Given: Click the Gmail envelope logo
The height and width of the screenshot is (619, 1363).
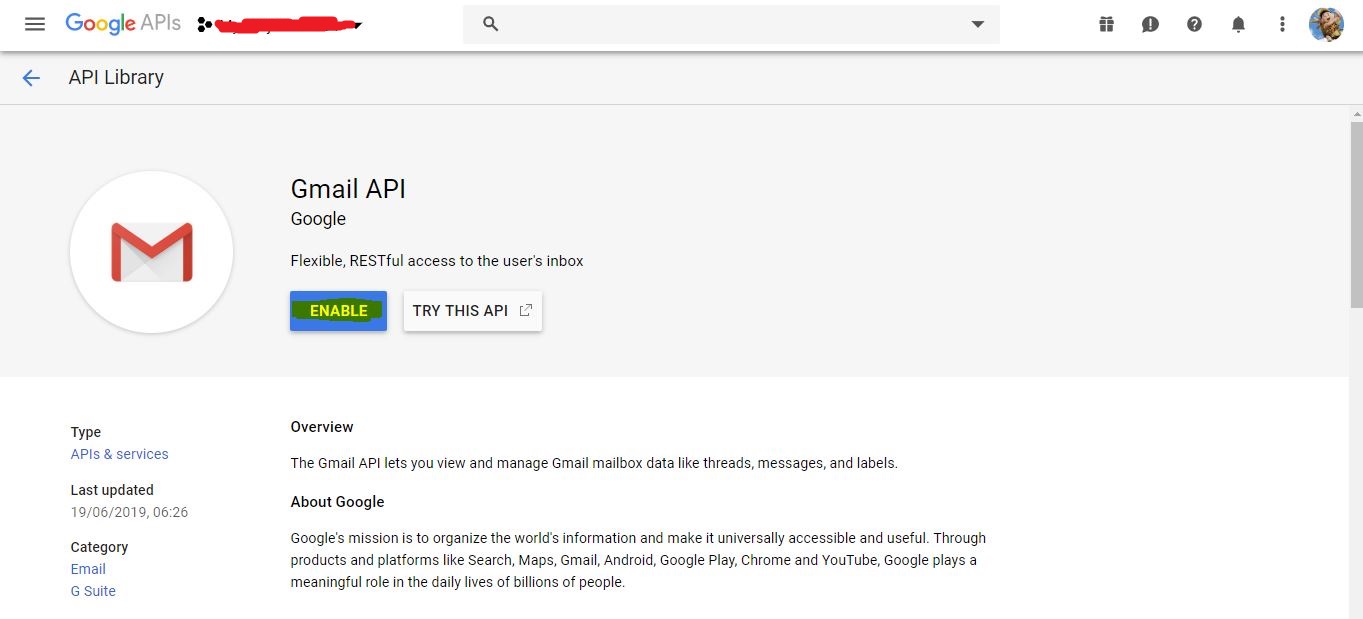Looking at the screenshot, I should [152, 252].
